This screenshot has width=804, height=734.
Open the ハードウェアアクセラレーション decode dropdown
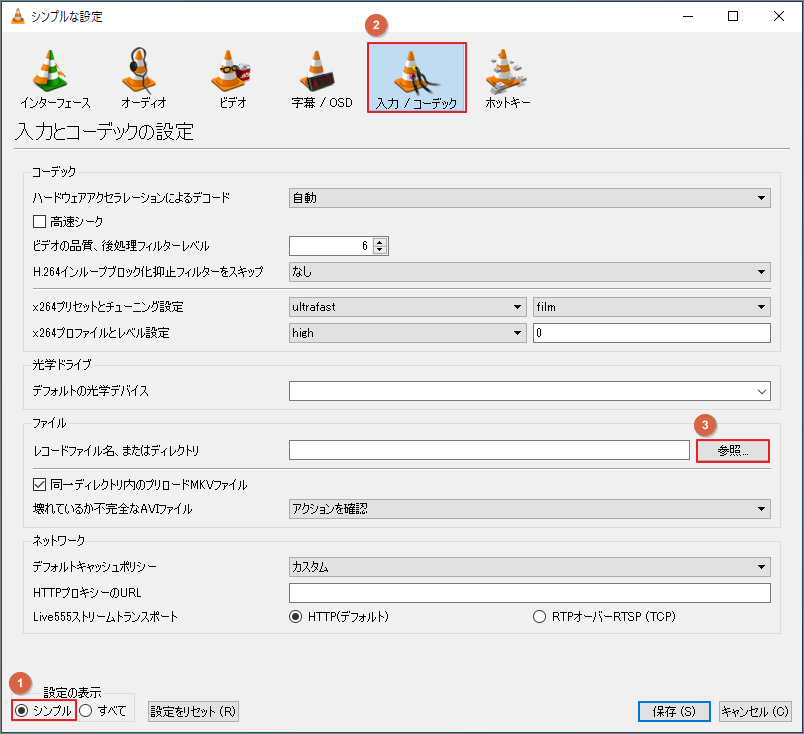tap(762, 198)
